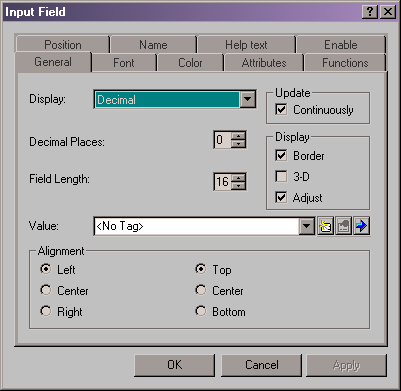Select Right horizontal alignment radio button
The height and width of the screenshot is (391, 401).
tap(46, 311)
